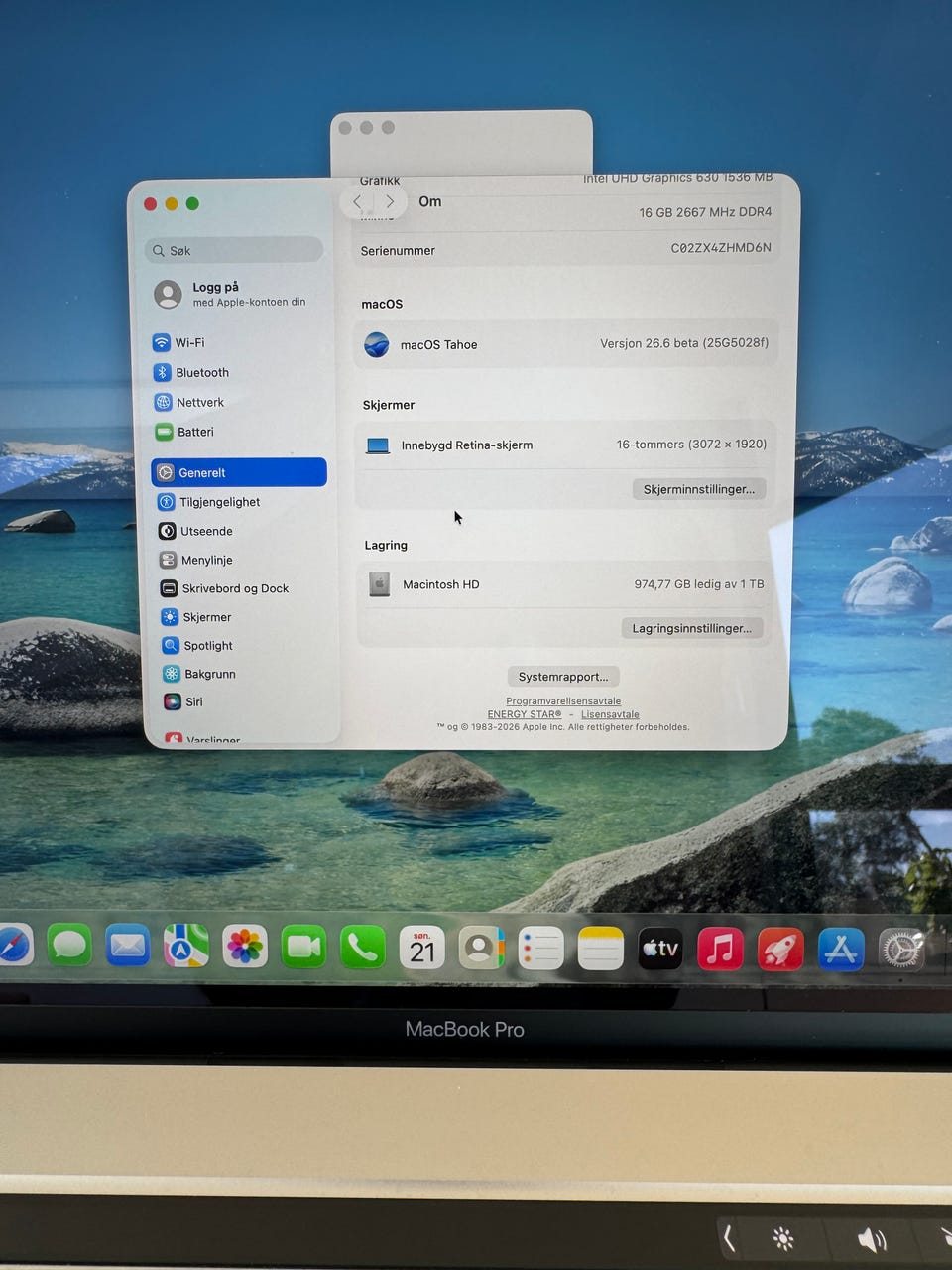
Task: Open Safari from the Dock
Action: click(14, 946)
